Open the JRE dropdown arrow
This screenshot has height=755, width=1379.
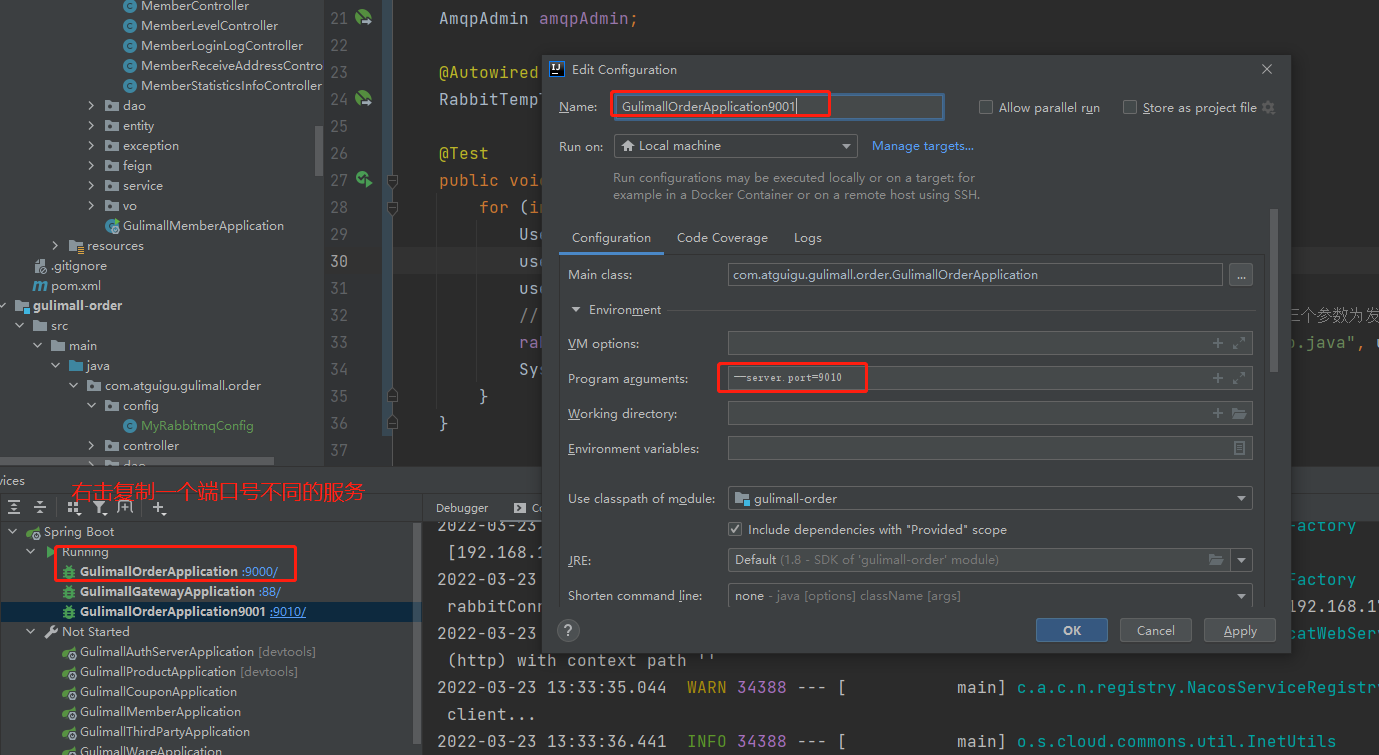coord(1242,560)
